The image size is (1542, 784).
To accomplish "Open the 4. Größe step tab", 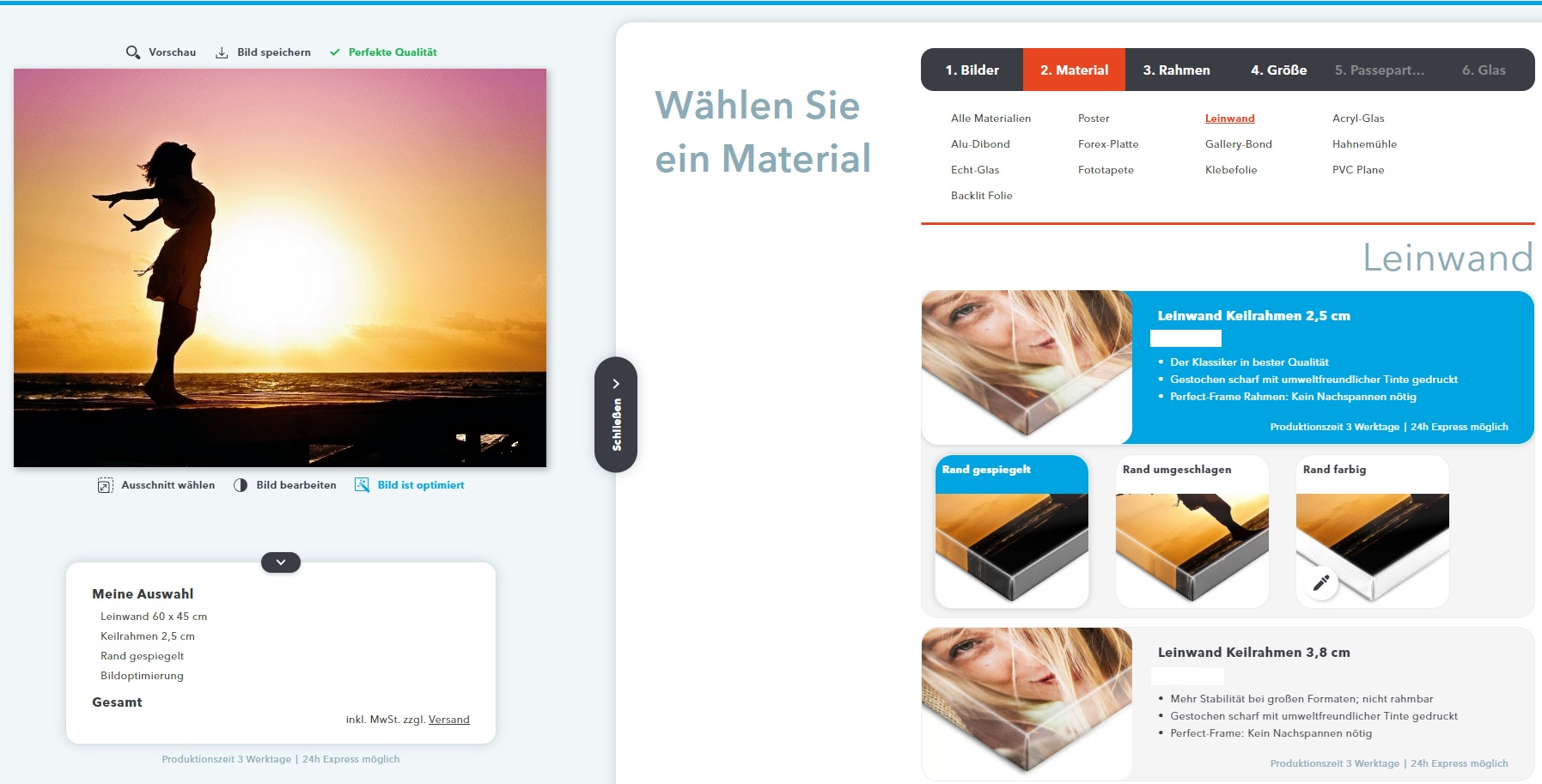I will [1278, 70].
